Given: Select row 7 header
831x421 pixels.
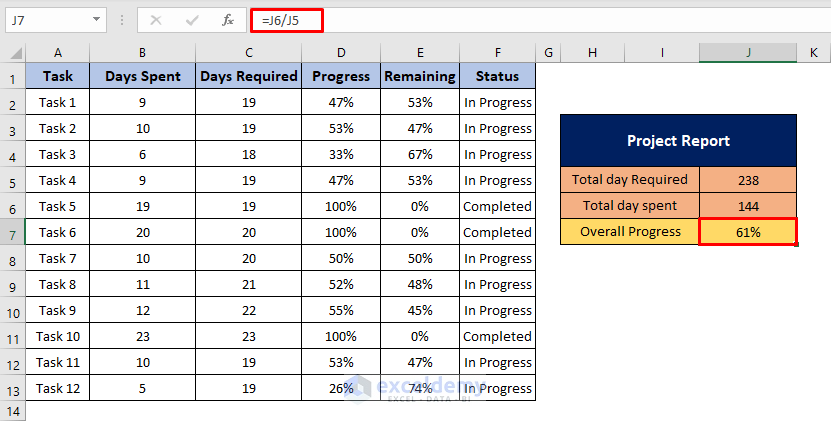Looking at the screenshot, I should click(x=13, y=232).
